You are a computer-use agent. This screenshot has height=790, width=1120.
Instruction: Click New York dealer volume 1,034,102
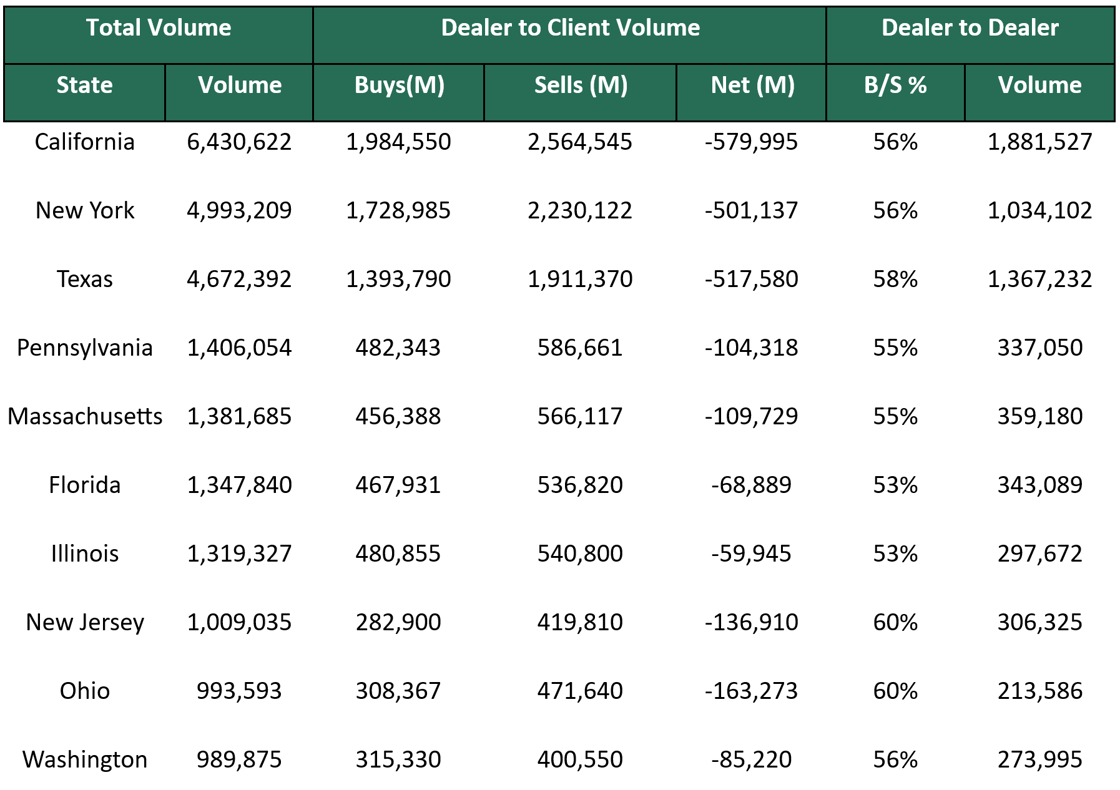[1040, 210]
